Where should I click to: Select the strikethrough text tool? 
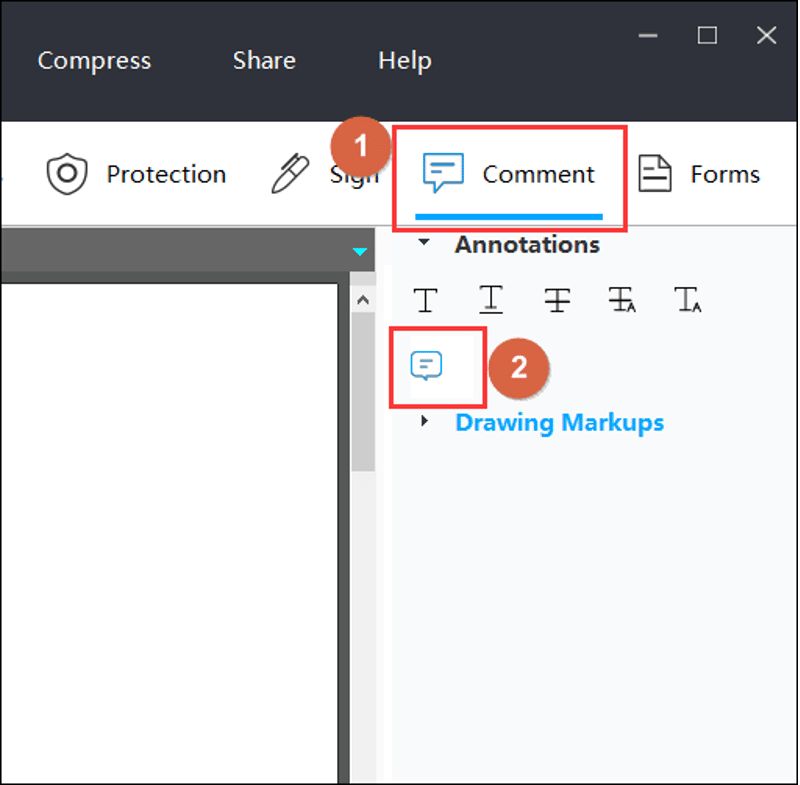(557, 299)
